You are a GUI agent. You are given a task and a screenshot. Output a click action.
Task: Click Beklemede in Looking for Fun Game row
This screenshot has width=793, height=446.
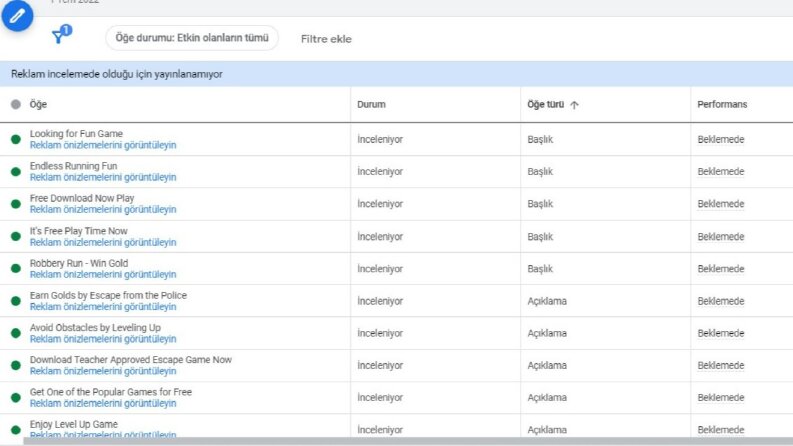click(x=721, y=139)
